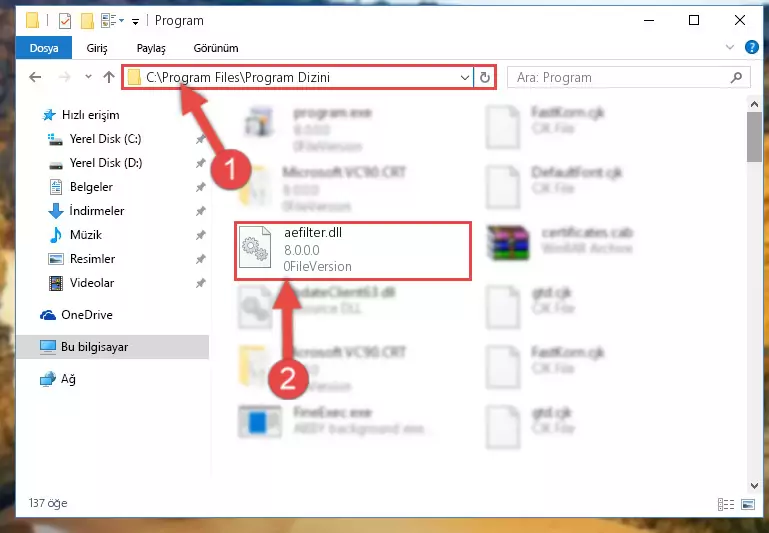The height and width of the screenshot is (533, 769).
Task: Open İndirmeler folder in sidebar
Action: 87,211
